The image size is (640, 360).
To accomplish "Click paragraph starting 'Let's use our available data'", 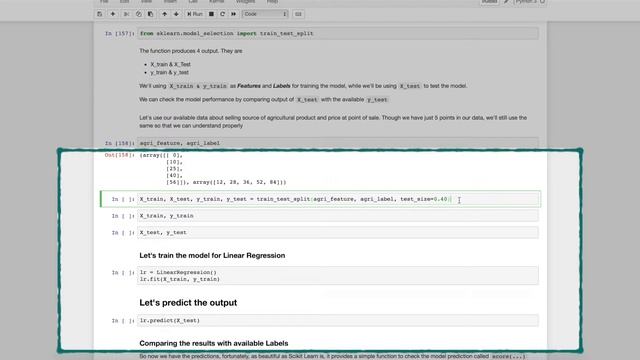I will 333,122.
